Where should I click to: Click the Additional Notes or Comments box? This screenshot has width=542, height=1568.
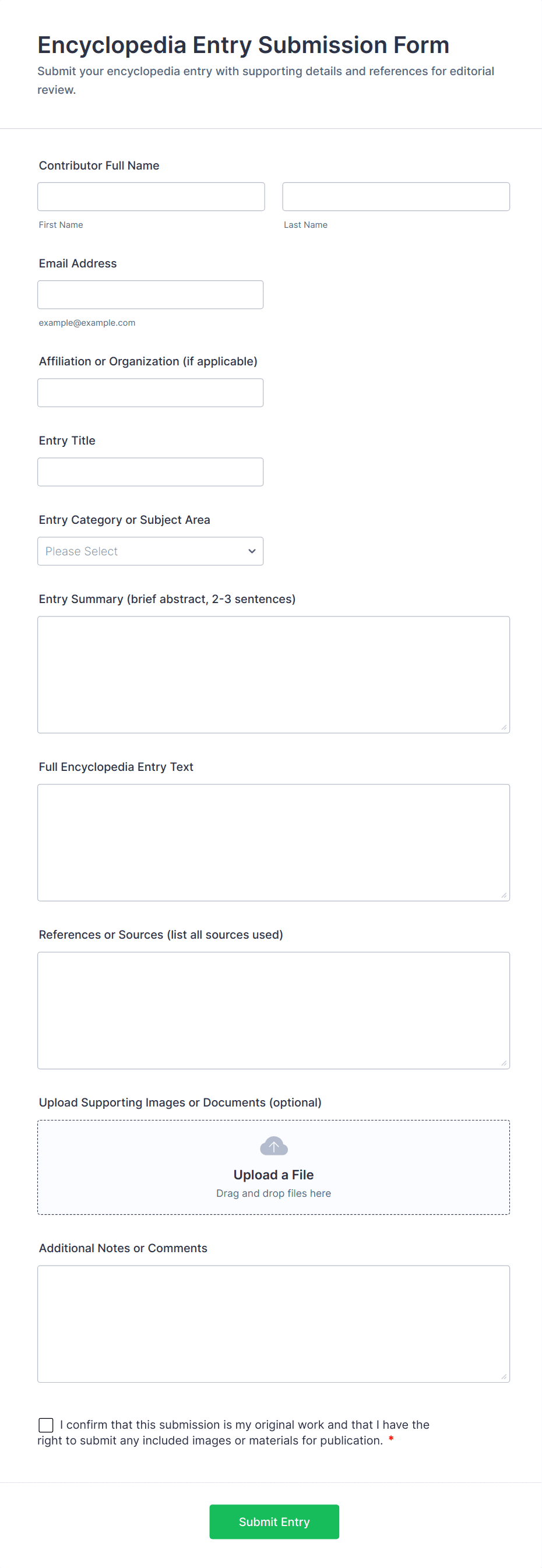273,1324
